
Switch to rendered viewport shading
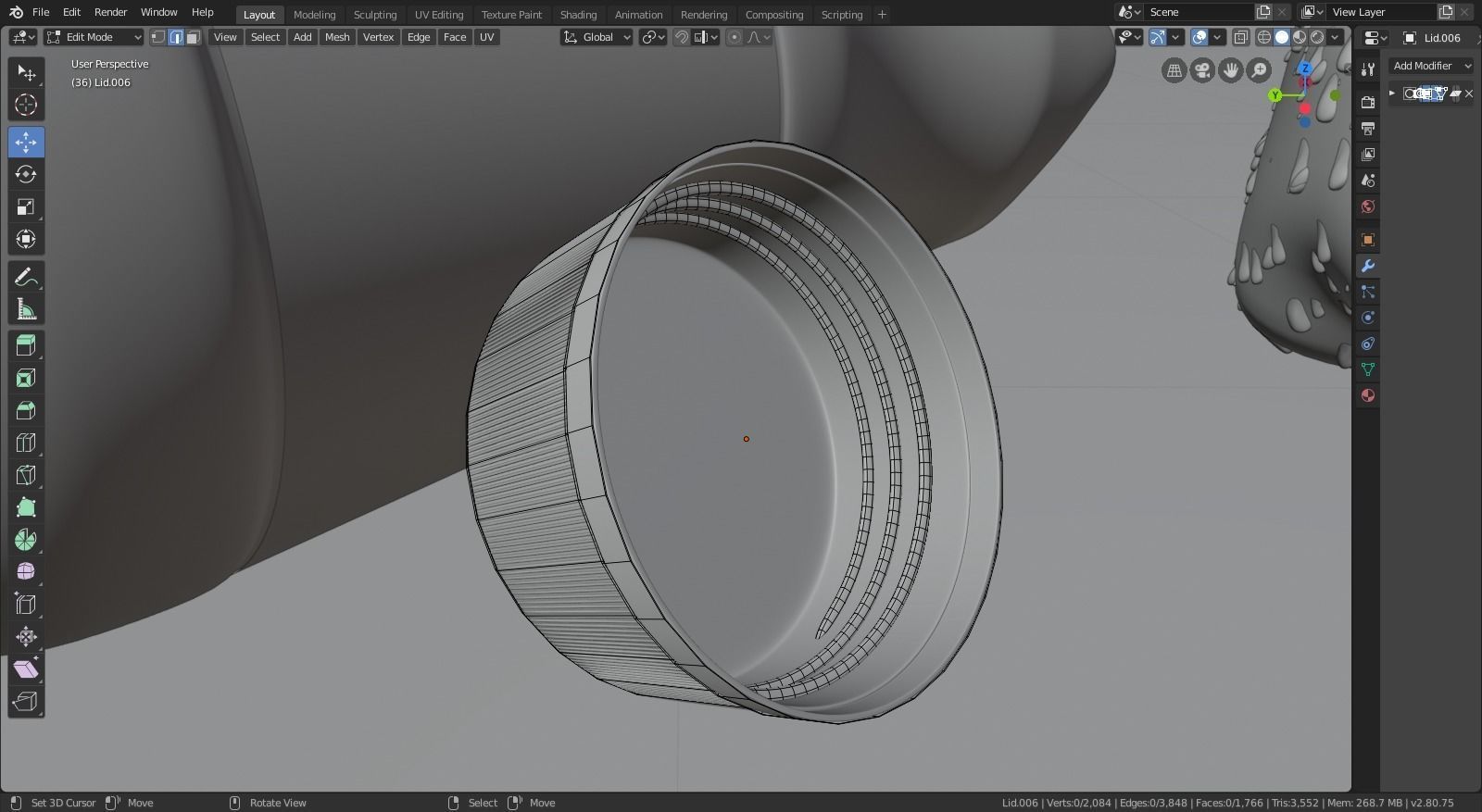pyautogui.click(x=1317, y=37)
